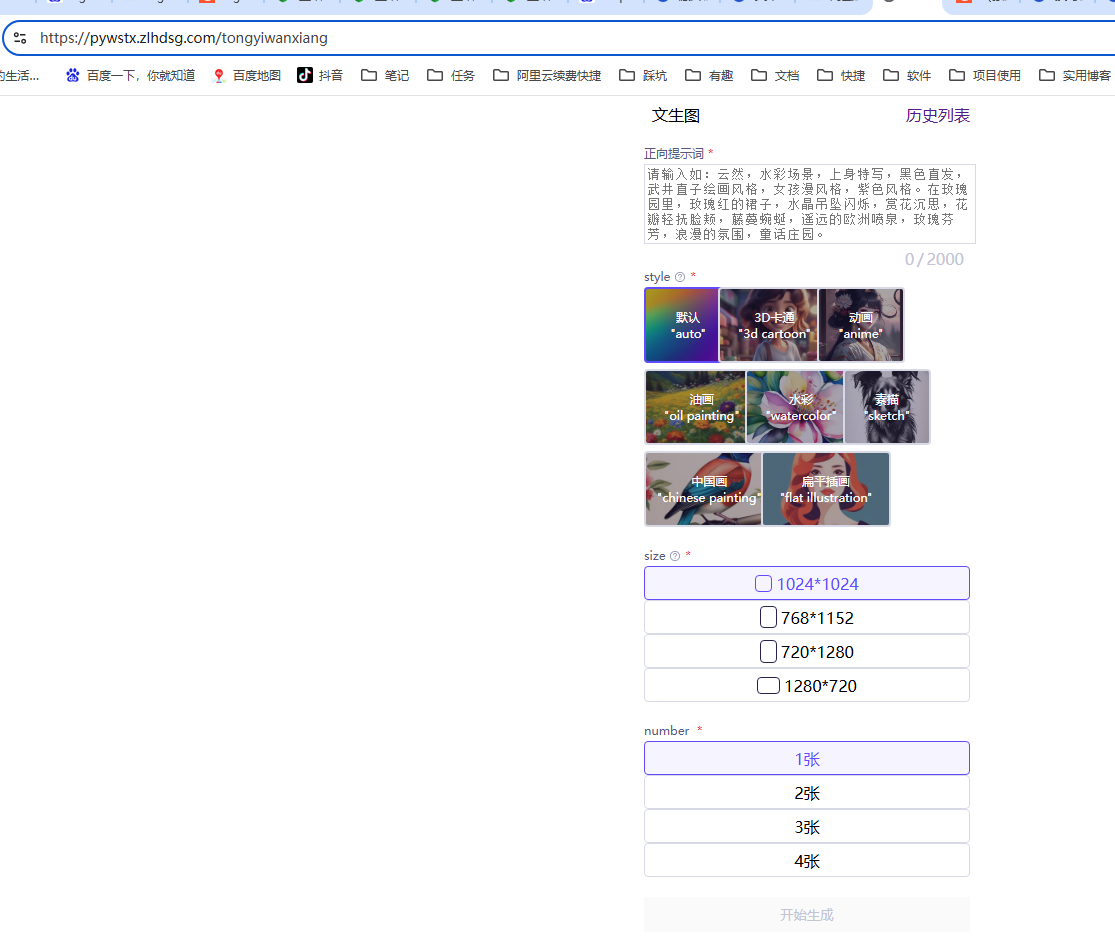Choose the 1024*1024 size option

click(806, 583)
